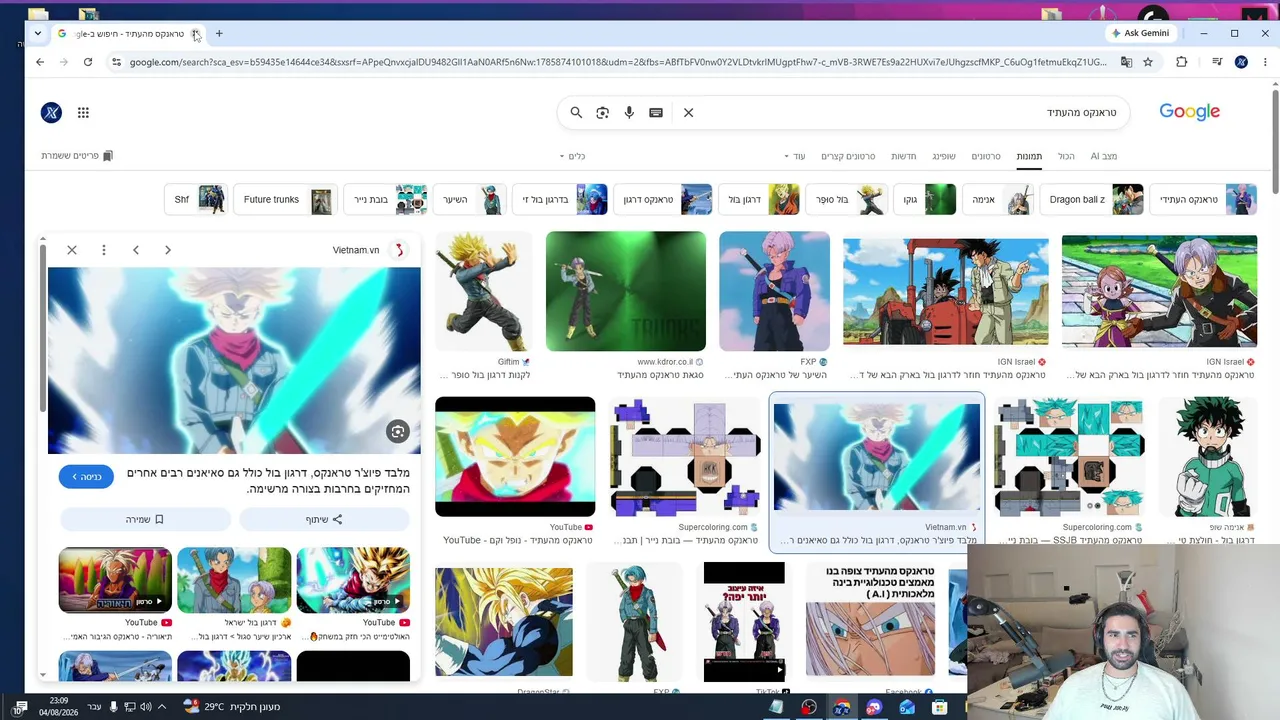Open the Chrome profile avatar in the toolbar
This screenshot has height=720, width=1280.
pos(1241,62)
